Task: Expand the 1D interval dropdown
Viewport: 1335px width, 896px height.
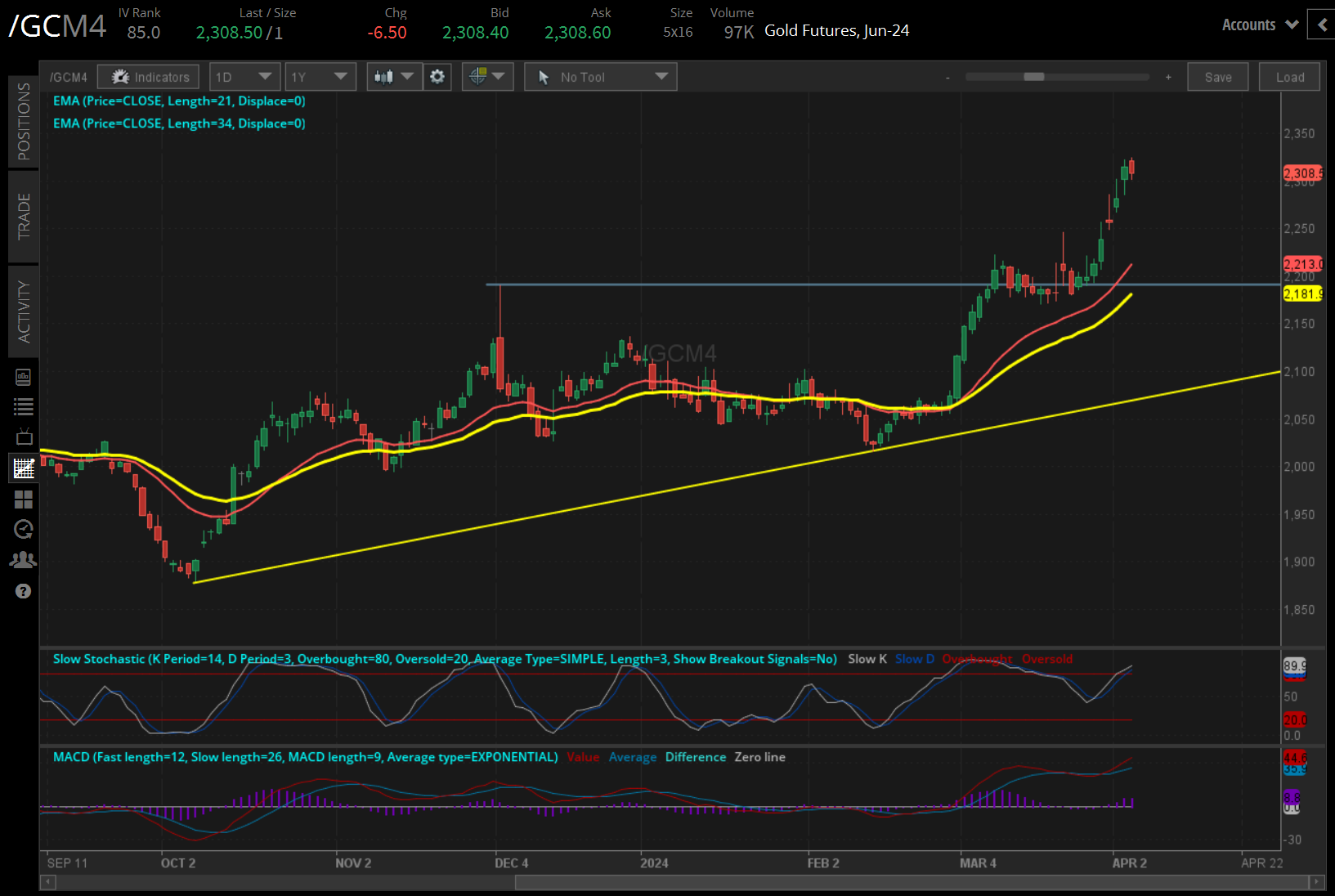Action: (x=244, y=77)
